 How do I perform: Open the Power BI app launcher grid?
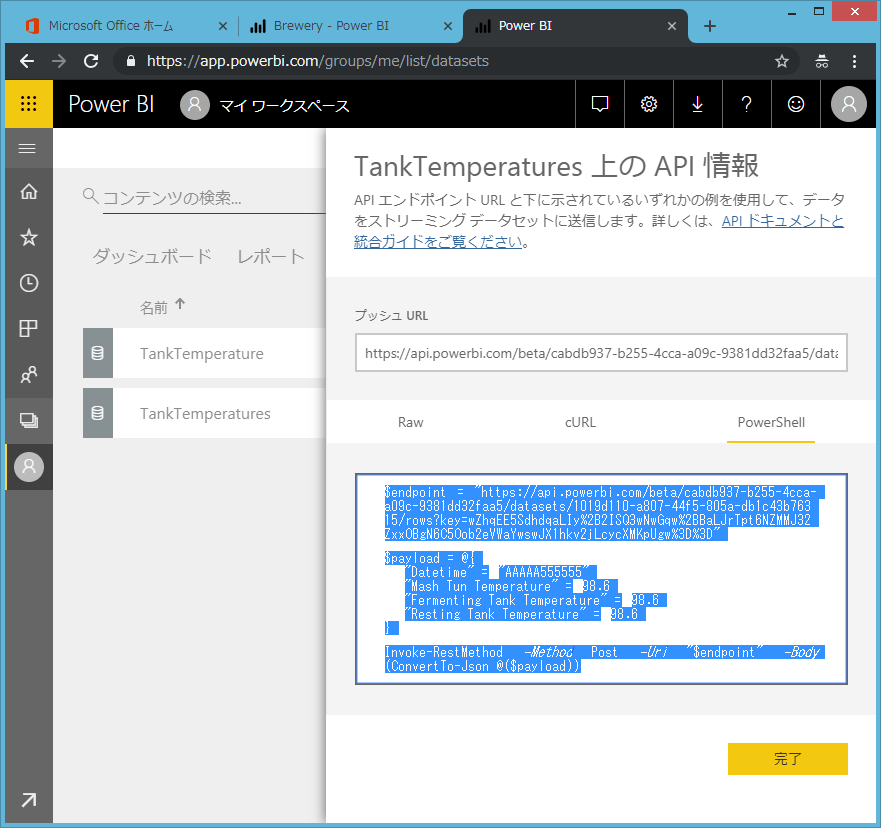point(29,104)
